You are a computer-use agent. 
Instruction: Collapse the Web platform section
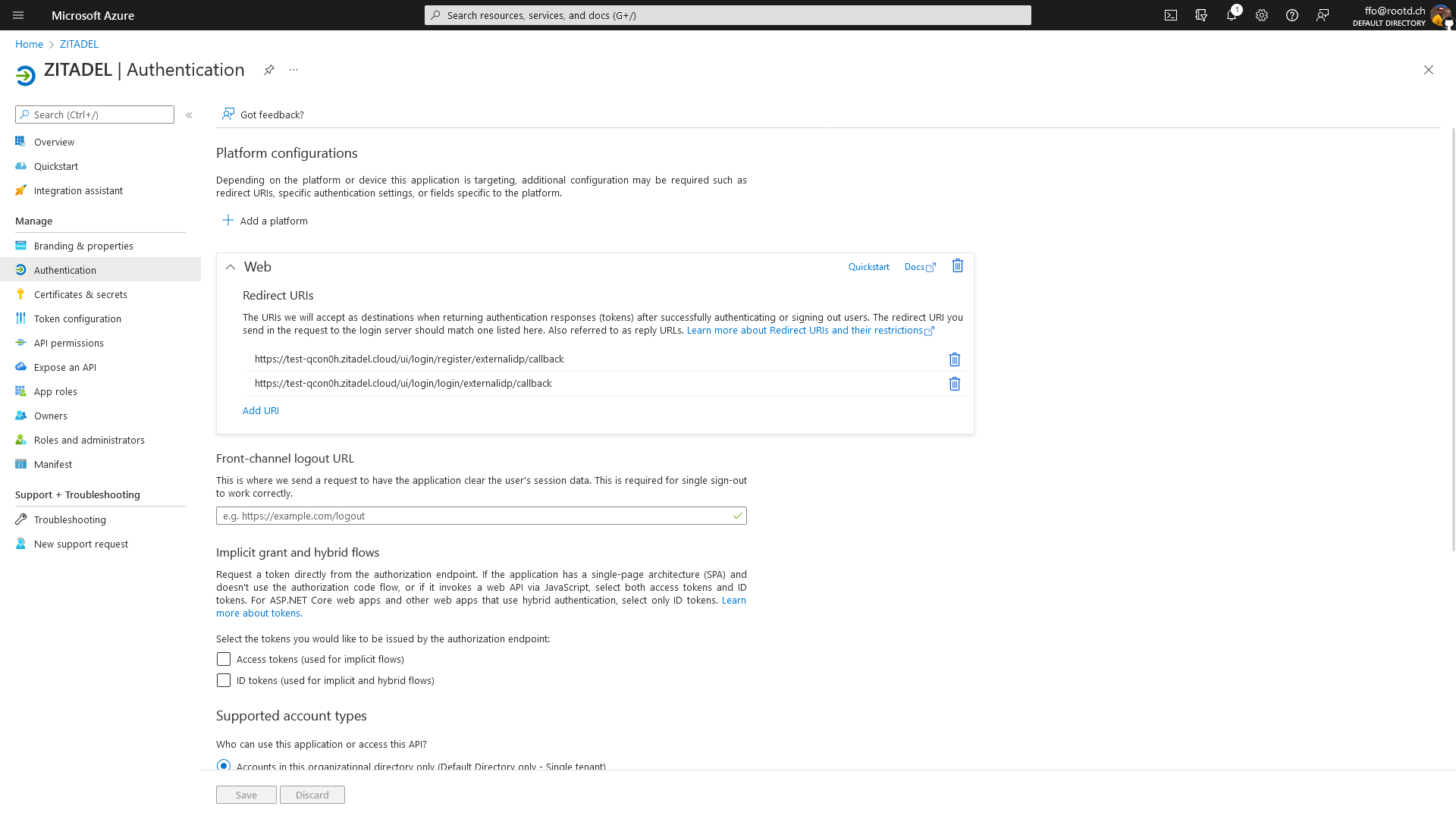point(231,267)
